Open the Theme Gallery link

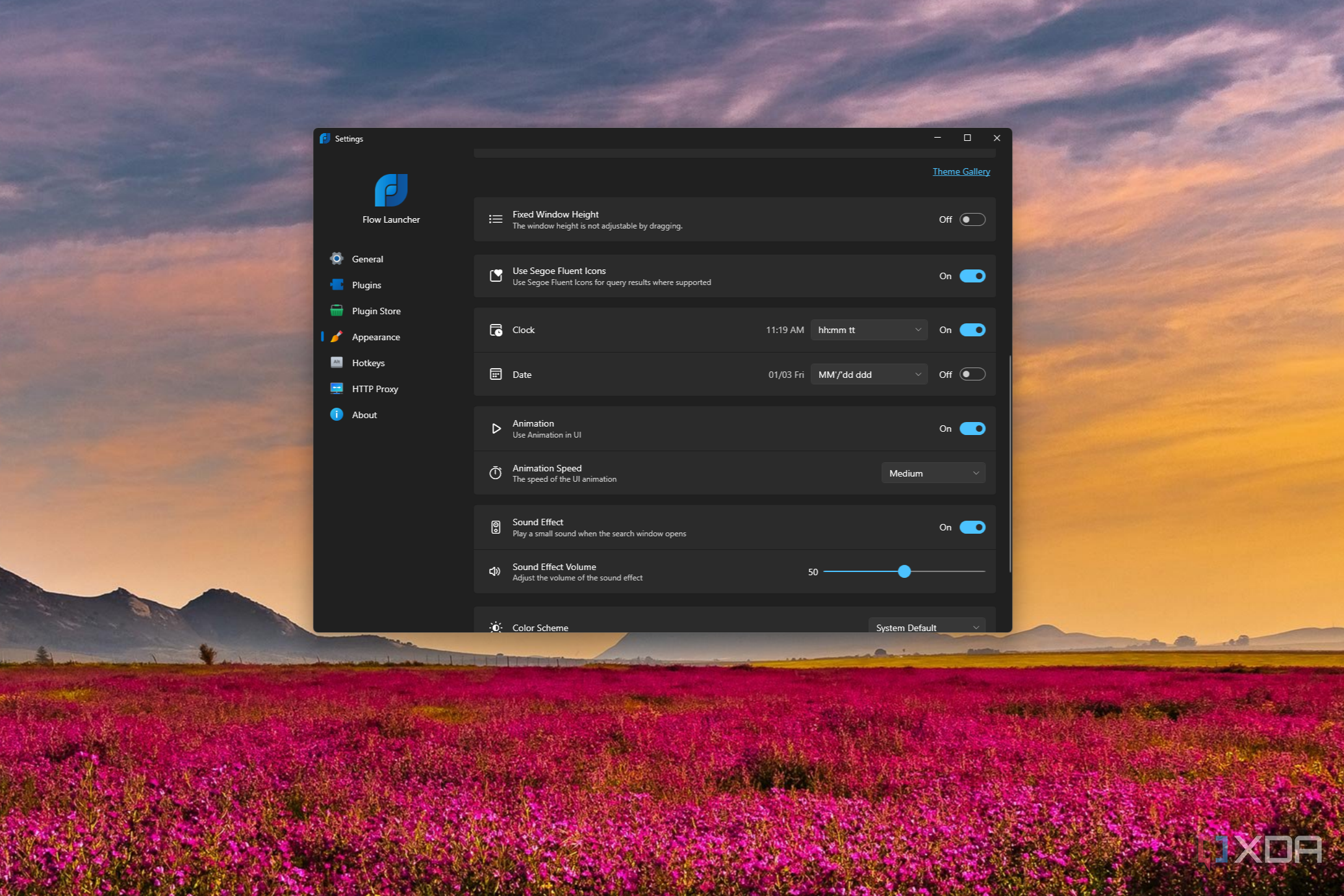click(x=961, y=171)
